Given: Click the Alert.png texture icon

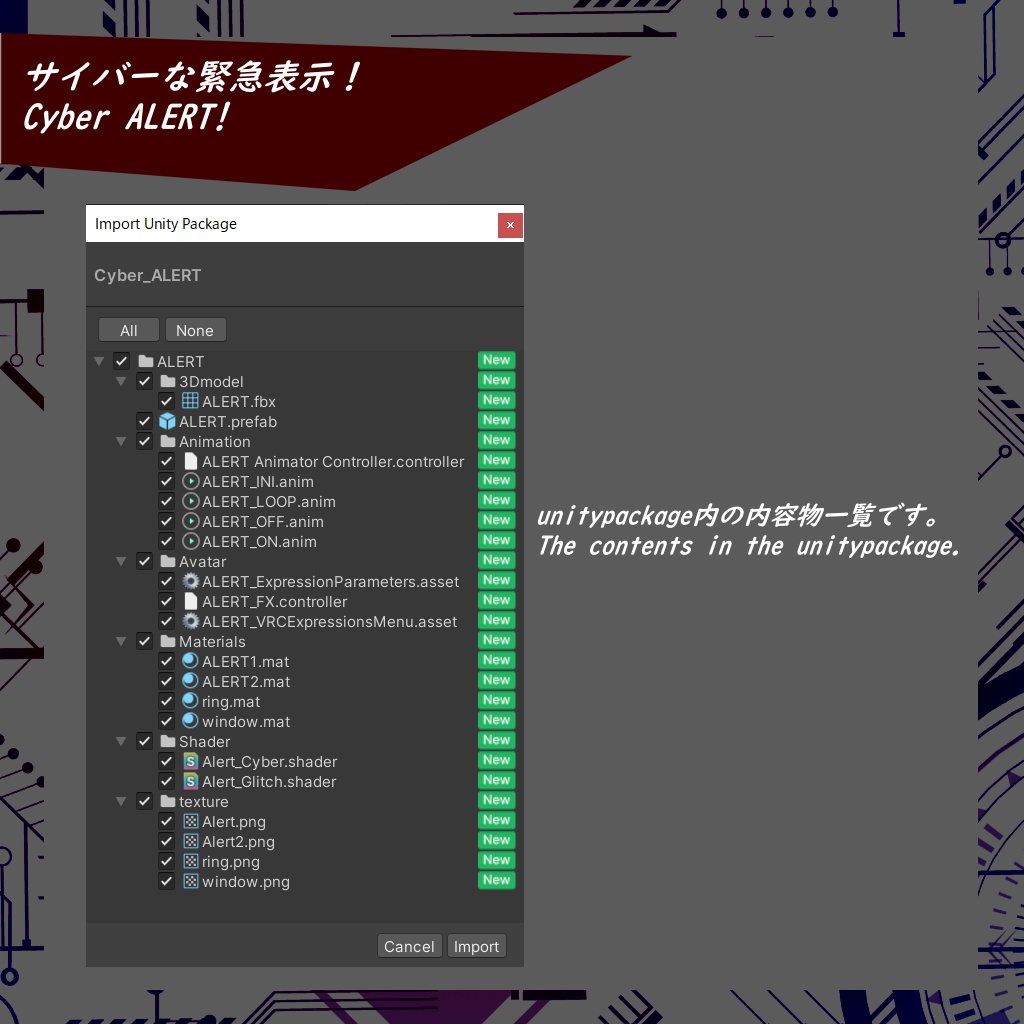Looking at the screenshot, I should (x=190, y=821).
